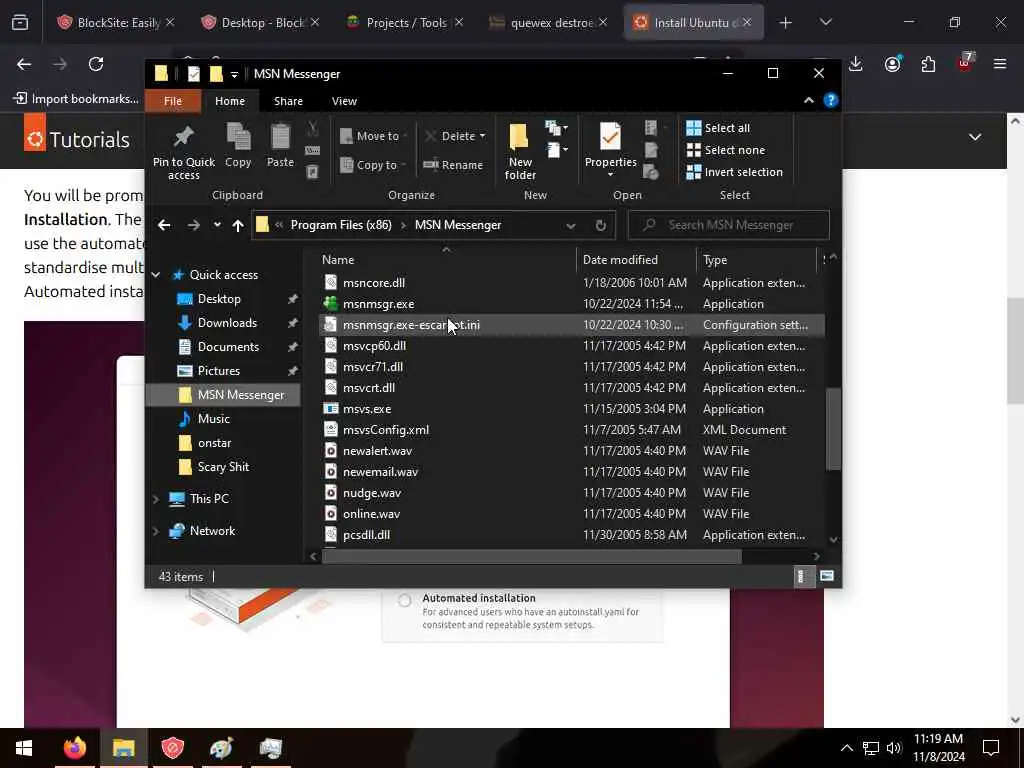
Task: Switch to BlockSite browser tab
Action: click(x=118, y=23)
